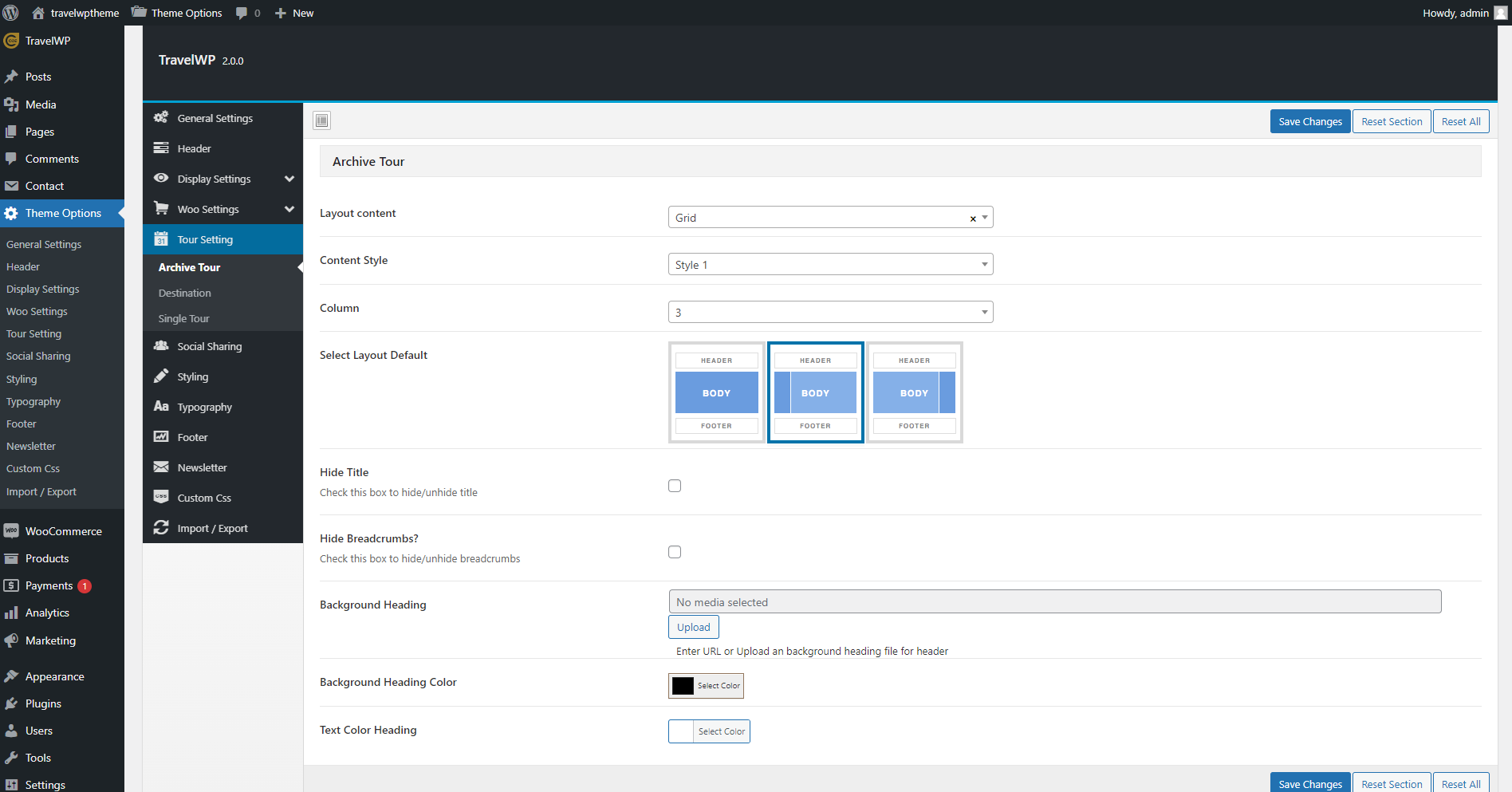Click the Upload button
This screenshot has width=1512, height=792.
[694, 627]
